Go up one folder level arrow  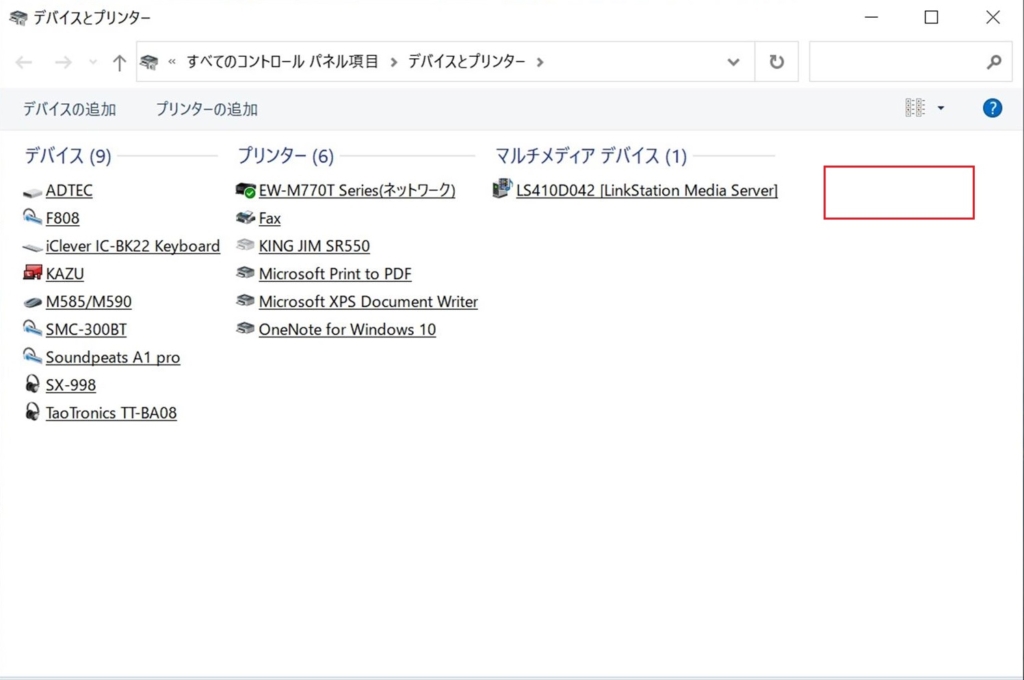click(x=119, y=62)
